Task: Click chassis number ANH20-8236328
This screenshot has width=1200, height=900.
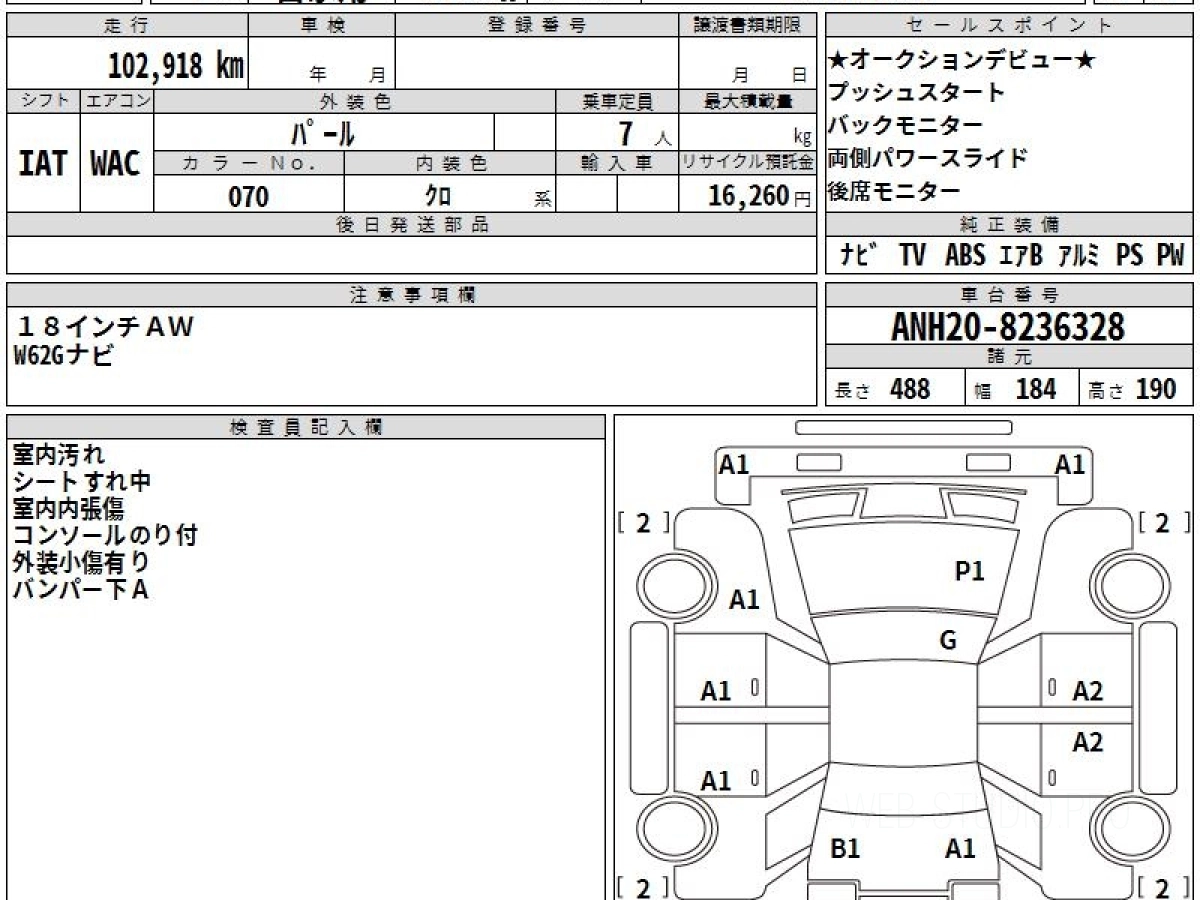Action: [1008, 327]
